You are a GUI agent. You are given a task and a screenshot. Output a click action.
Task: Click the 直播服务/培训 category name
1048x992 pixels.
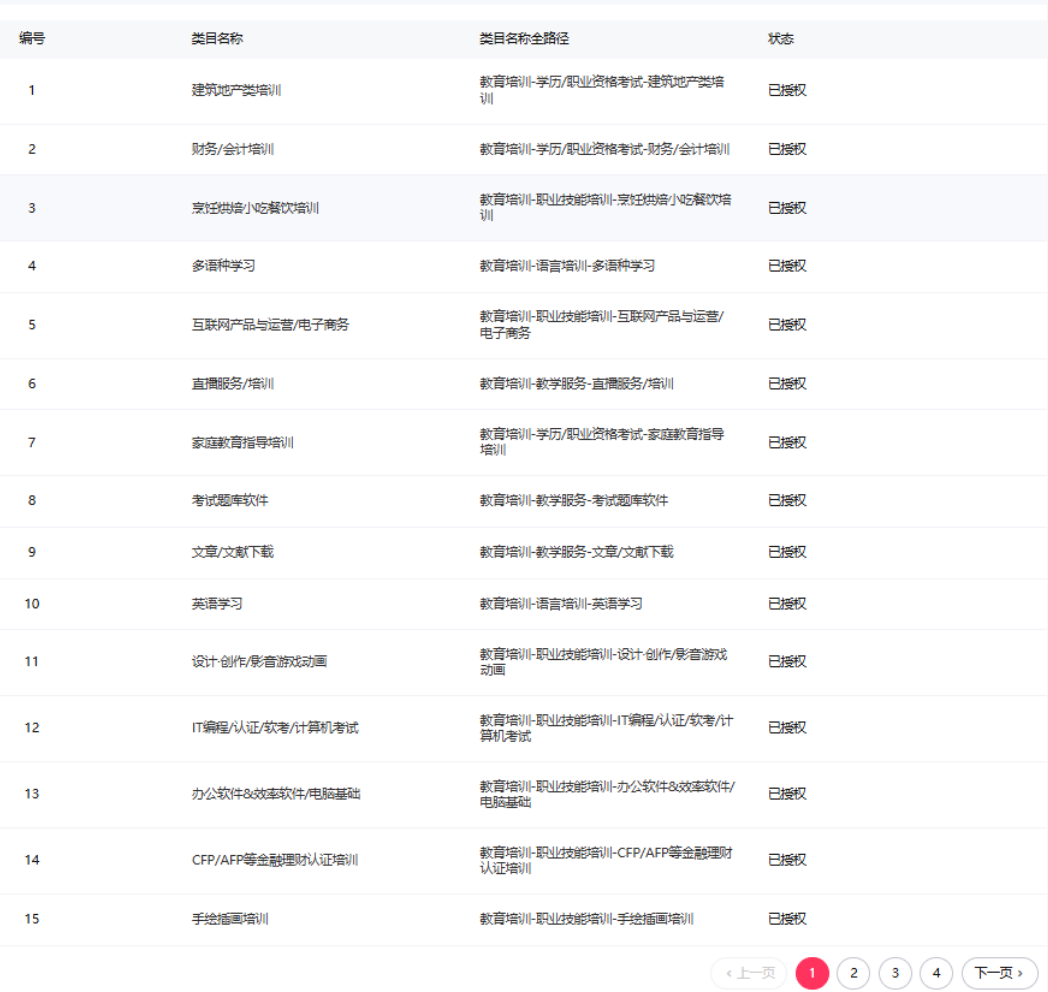pyautogui.click(x=232, y=384)
